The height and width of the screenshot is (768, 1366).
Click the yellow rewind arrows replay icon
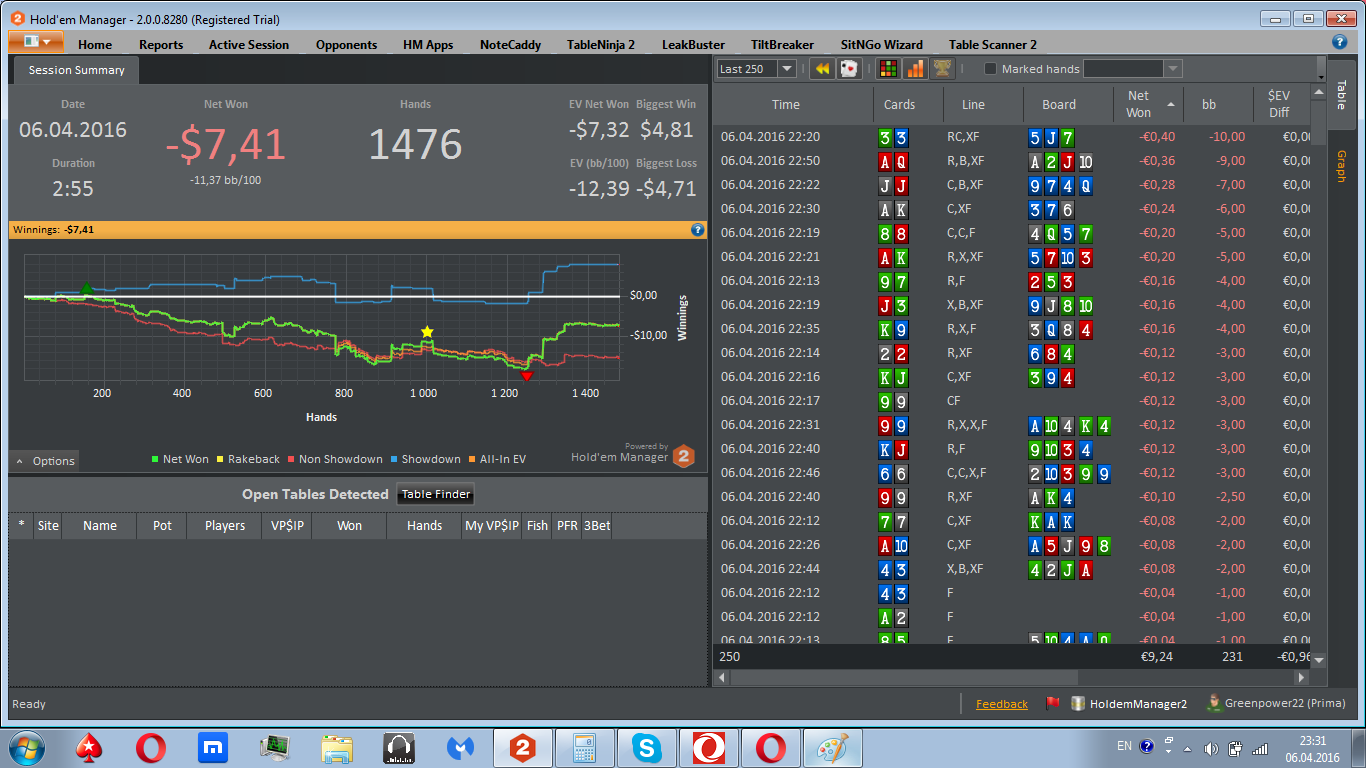(822, 69)
